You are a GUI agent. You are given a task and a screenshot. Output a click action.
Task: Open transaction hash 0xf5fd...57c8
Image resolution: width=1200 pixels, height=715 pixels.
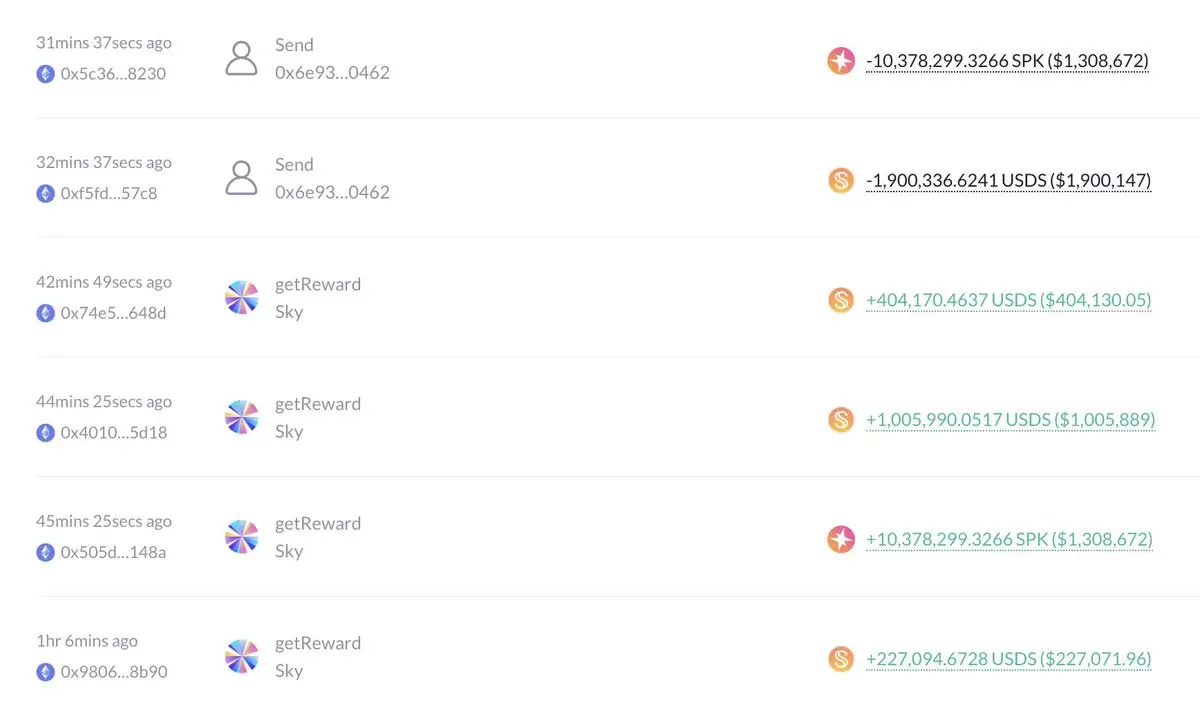109,193
